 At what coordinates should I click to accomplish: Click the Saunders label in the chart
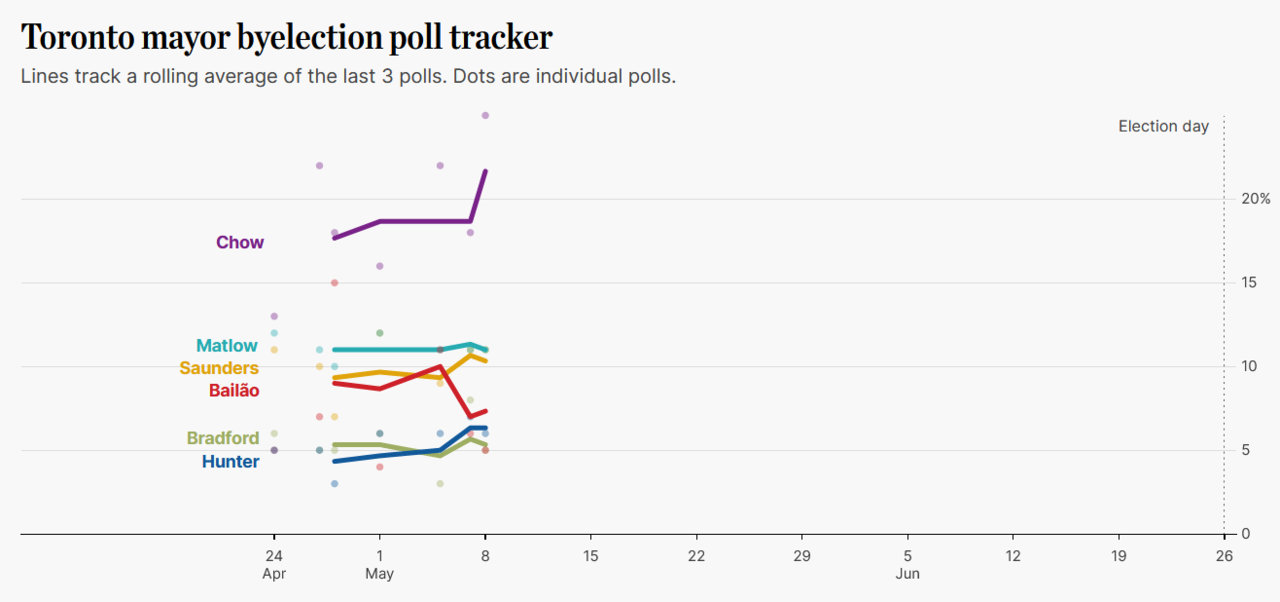click(219, 368)
